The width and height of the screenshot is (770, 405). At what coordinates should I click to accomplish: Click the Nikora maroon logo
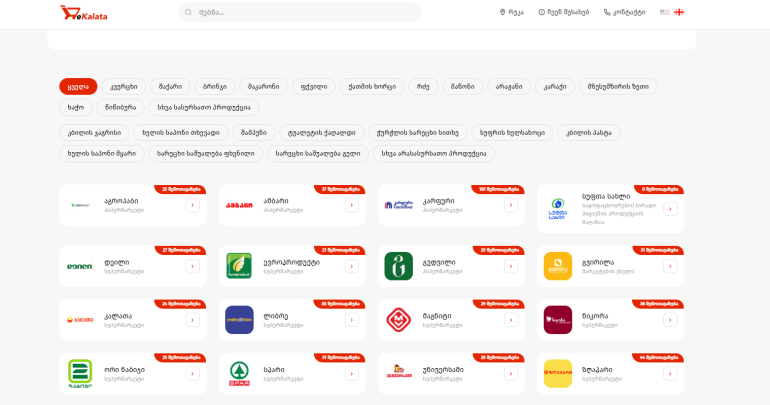558,320
